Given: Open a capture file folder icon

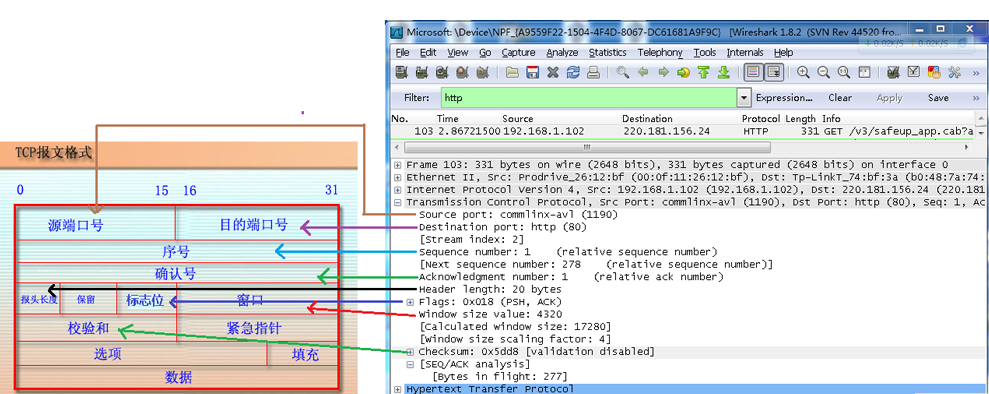Looking at the screenshot, I should click(512, 72).
